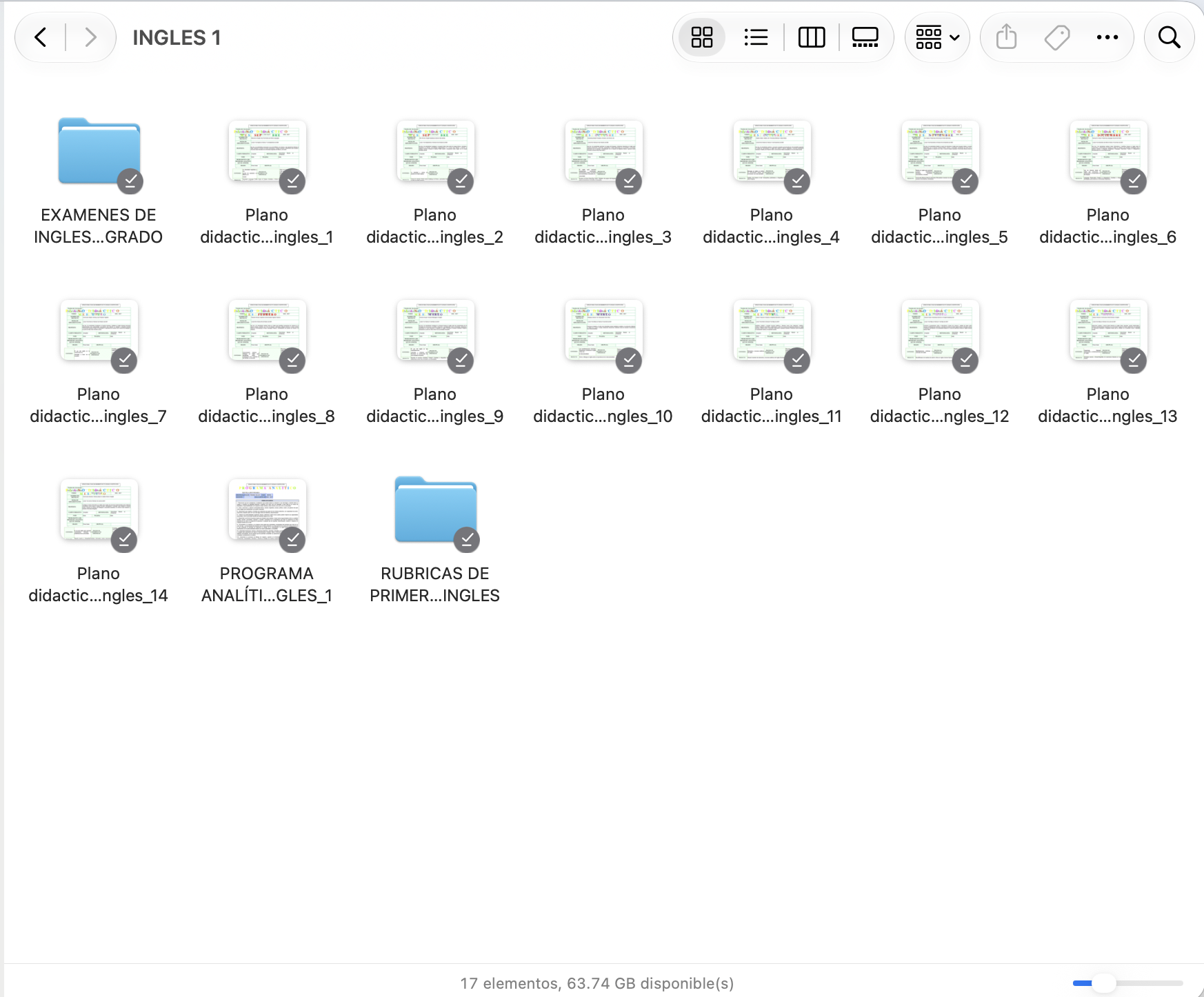Select the EXAMENES DE INGLES folder
Viewport: 1204px width, 997px height.
(x=99, y=152)
